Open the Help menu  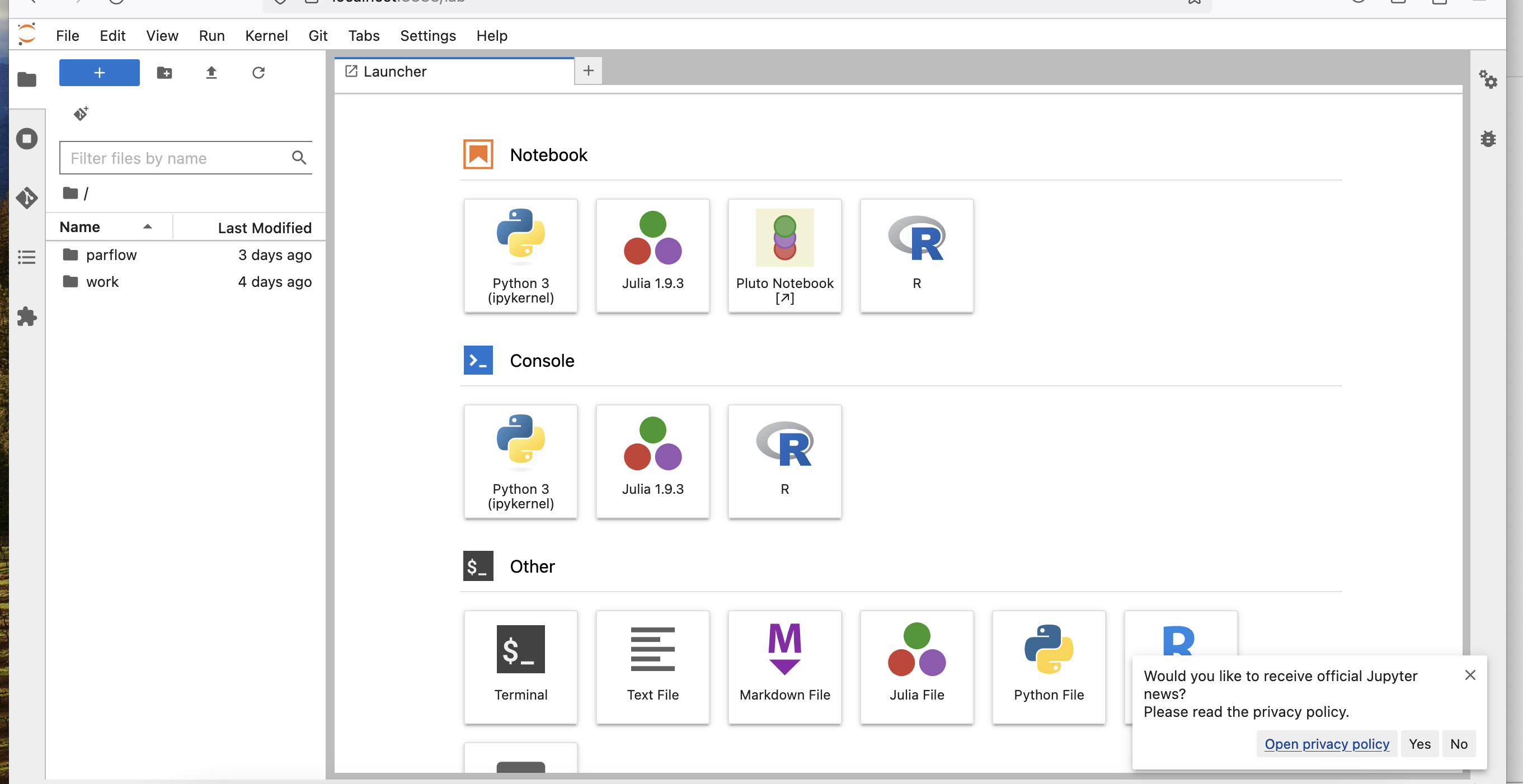coord(492,35)
